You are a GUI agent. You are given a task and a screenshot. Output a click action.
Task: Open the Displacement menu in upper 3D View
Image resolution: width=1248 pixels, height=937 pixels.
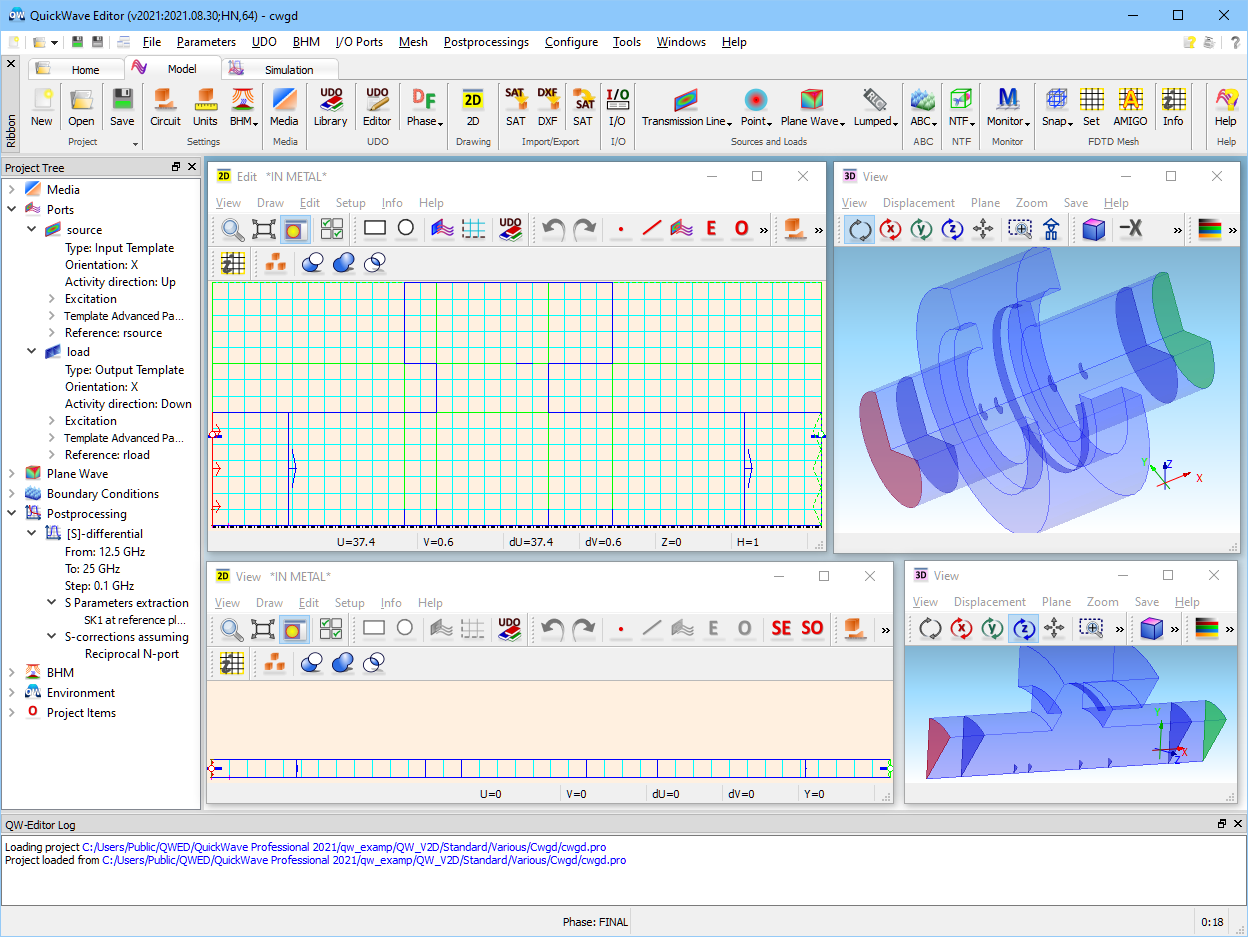pyautogui.click(x=919, y=203)
